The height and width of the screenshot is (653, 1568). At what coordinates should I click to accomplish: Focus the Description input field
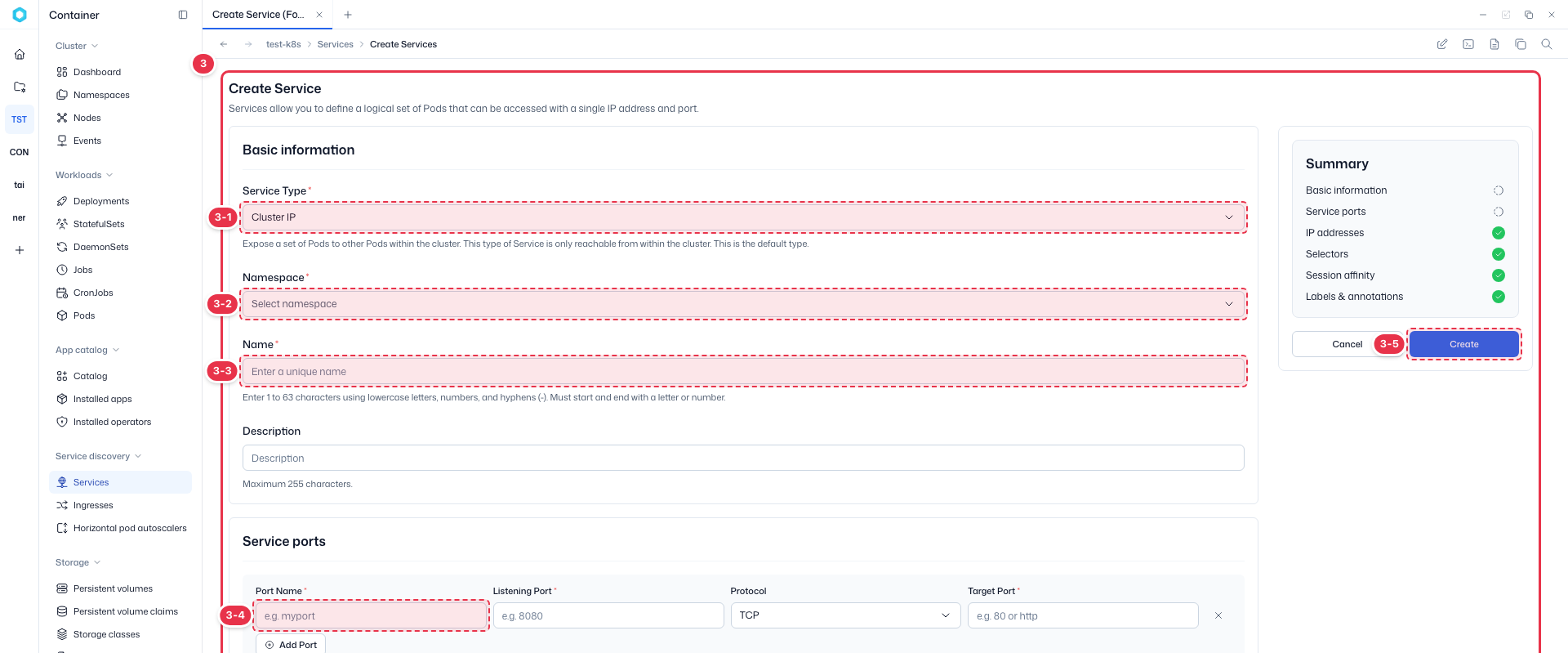(x=743, y=458)
